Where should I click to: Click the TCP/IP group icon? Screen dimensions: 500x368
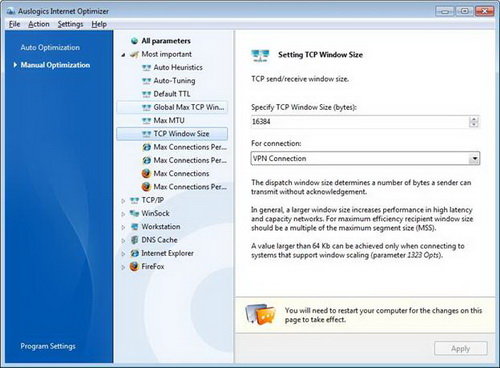[134, 200]
